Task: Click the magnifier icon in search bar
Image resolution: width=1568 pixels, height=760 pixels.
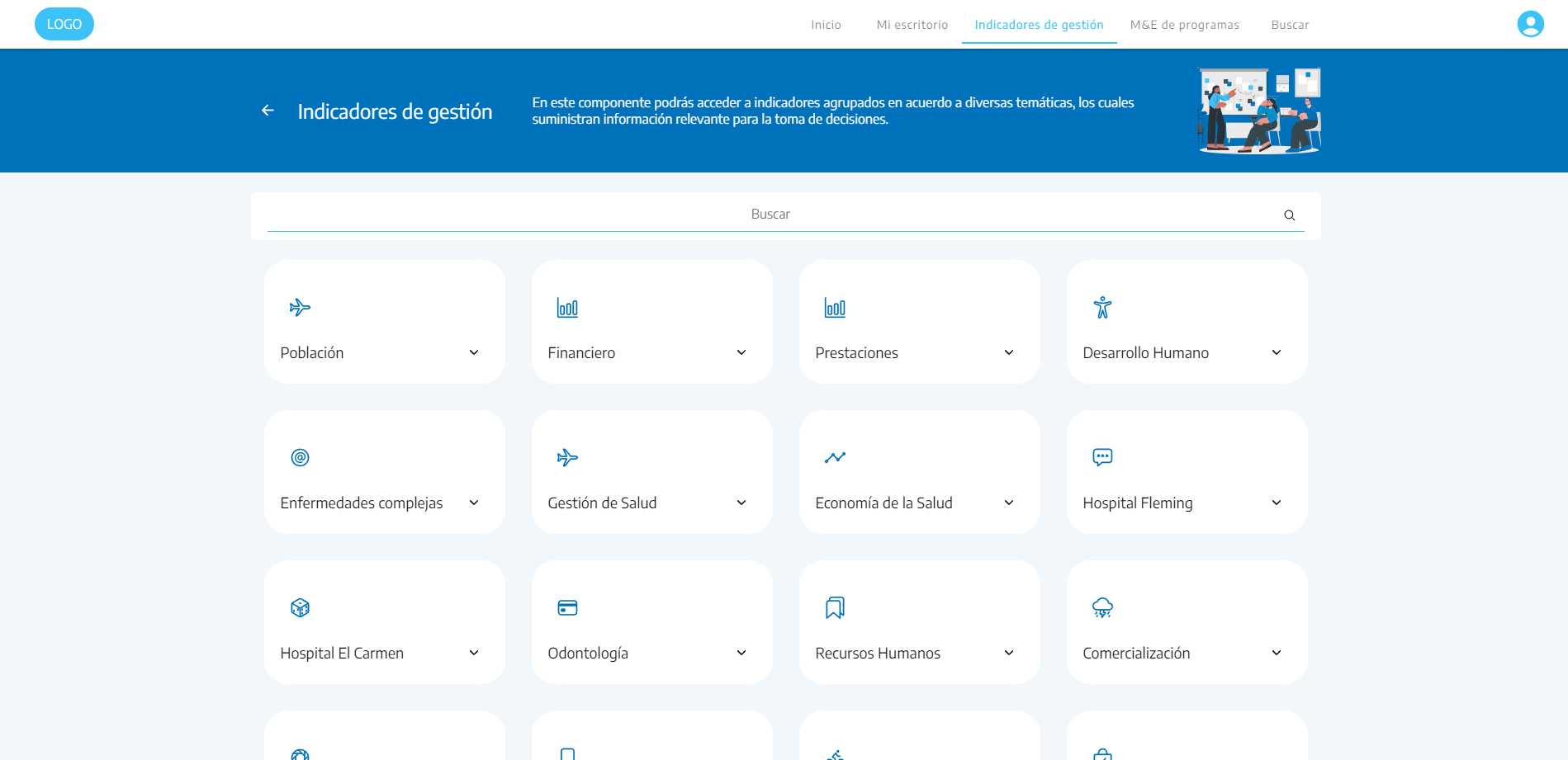Action: (x=1289, y=215)
